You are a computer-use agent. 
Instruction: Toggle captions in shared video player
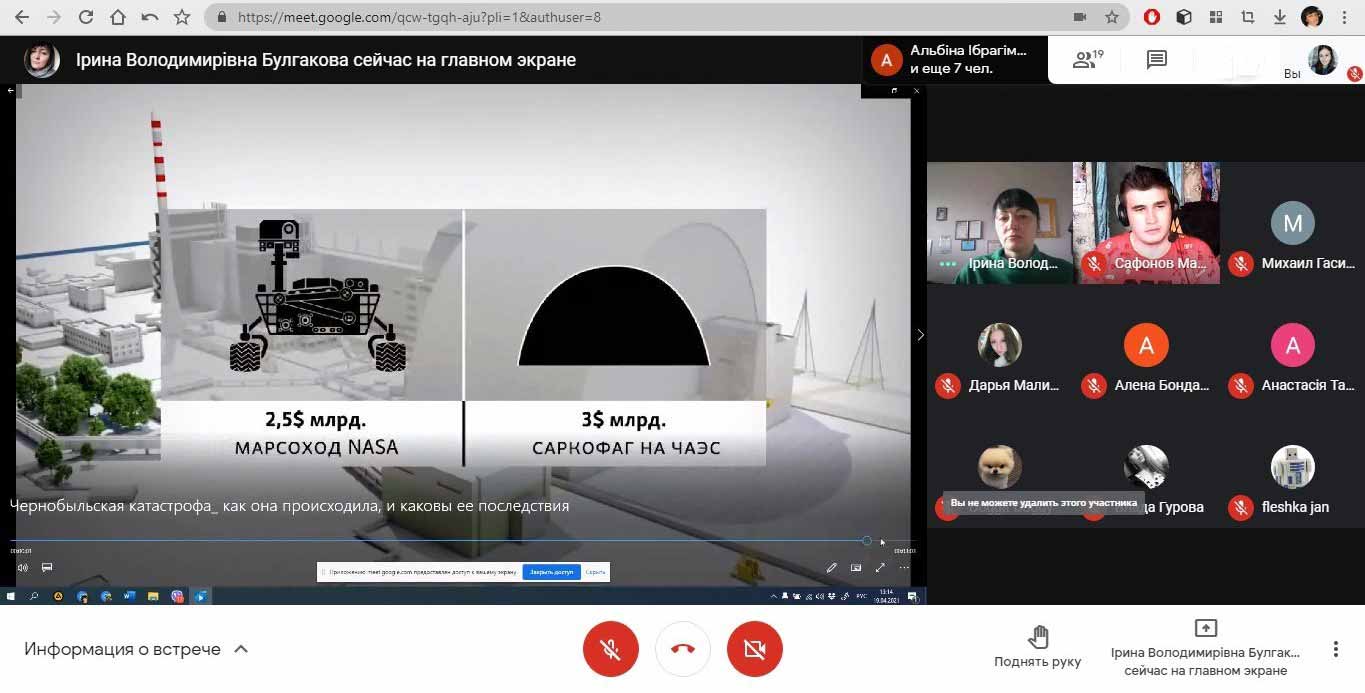click(47, 567)
